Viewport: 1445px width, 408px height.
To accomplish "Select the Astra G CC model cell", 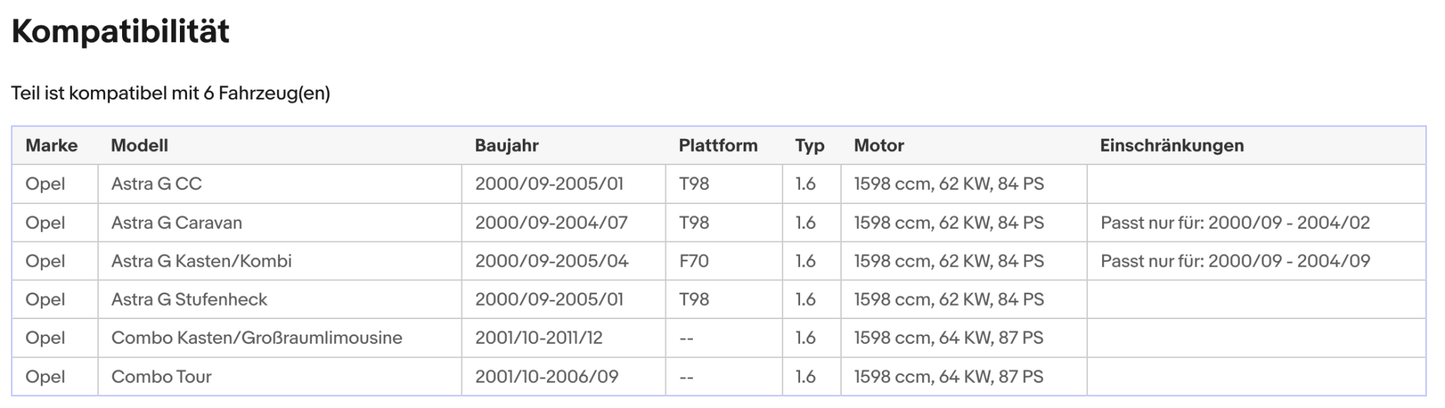I will (x=156, y=185).
